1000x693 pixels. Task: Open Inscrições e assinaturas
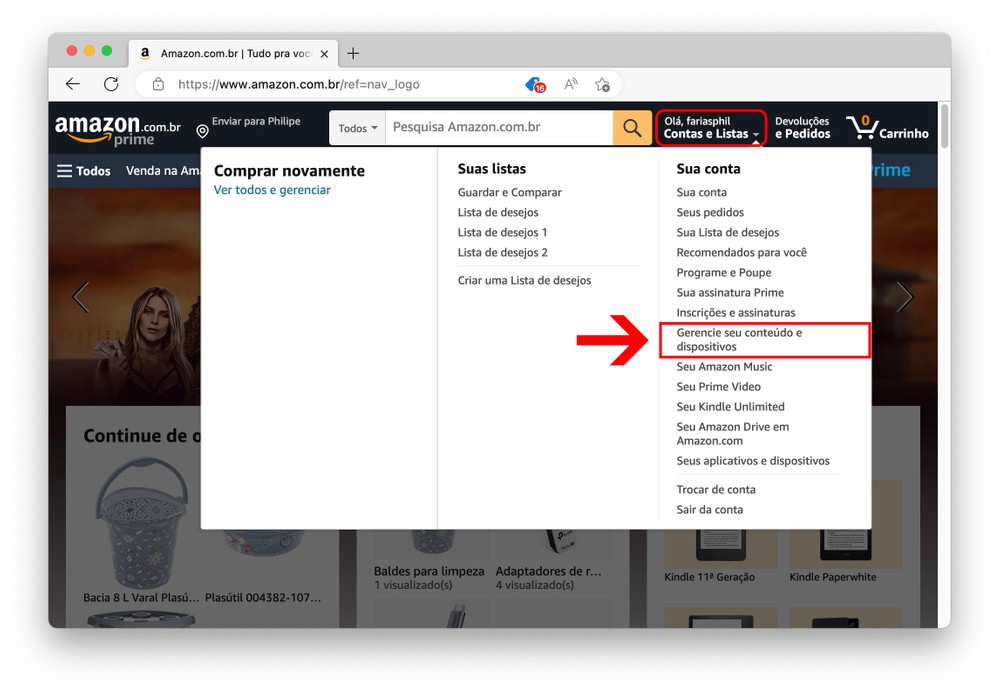click(x=736, y=313)
